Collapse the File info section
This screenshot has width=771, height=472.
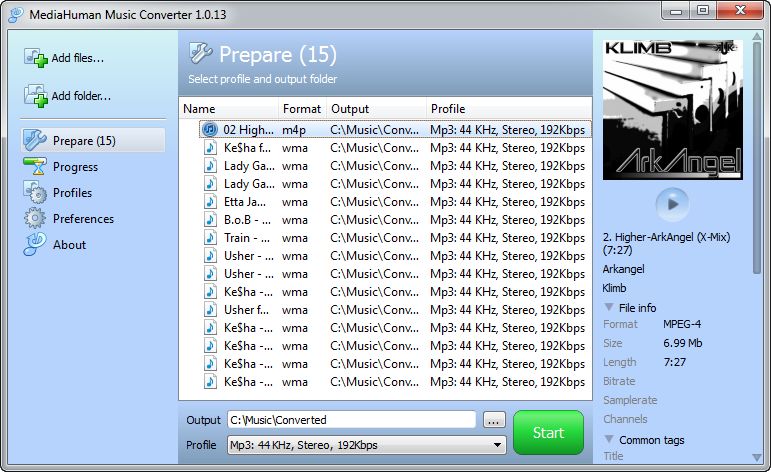click(x=609, y=307)
